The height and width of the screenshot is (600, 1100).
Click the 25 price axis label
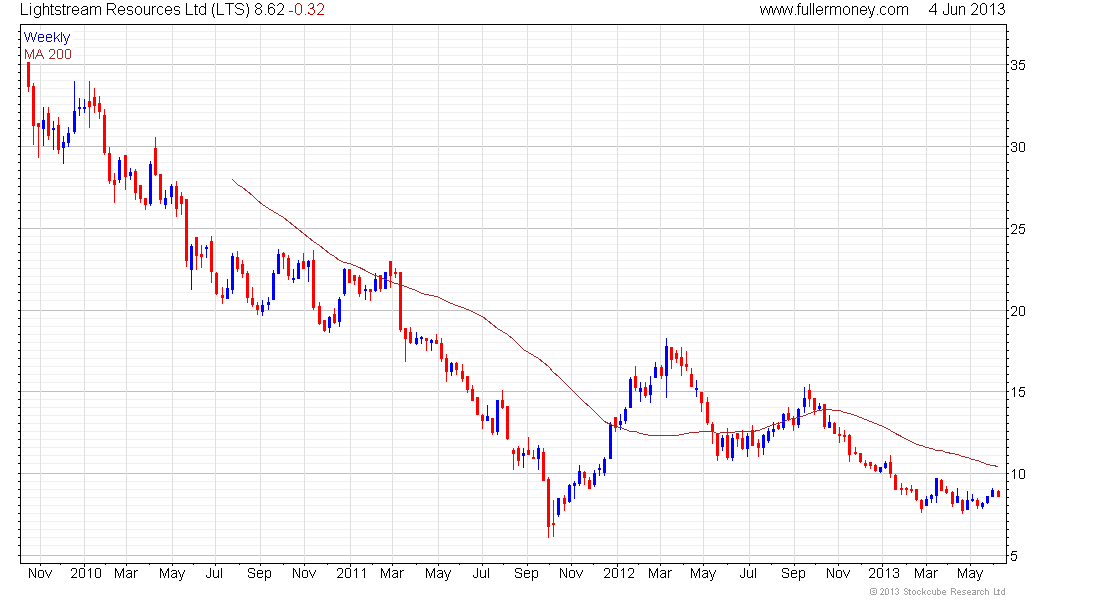(x=1017, y=229)
